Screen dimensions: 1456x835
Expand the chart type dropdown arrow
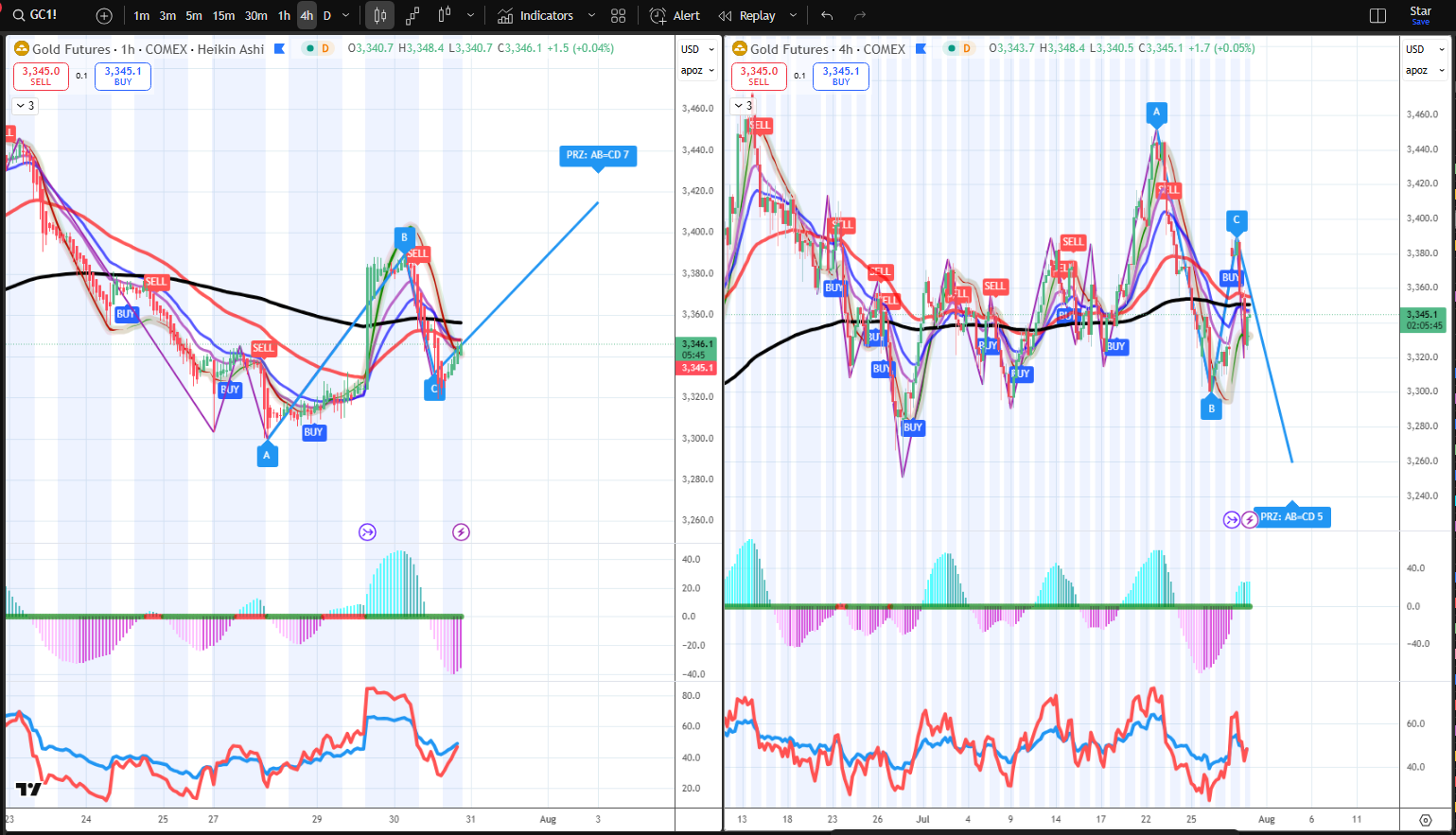tap(470, 16)
